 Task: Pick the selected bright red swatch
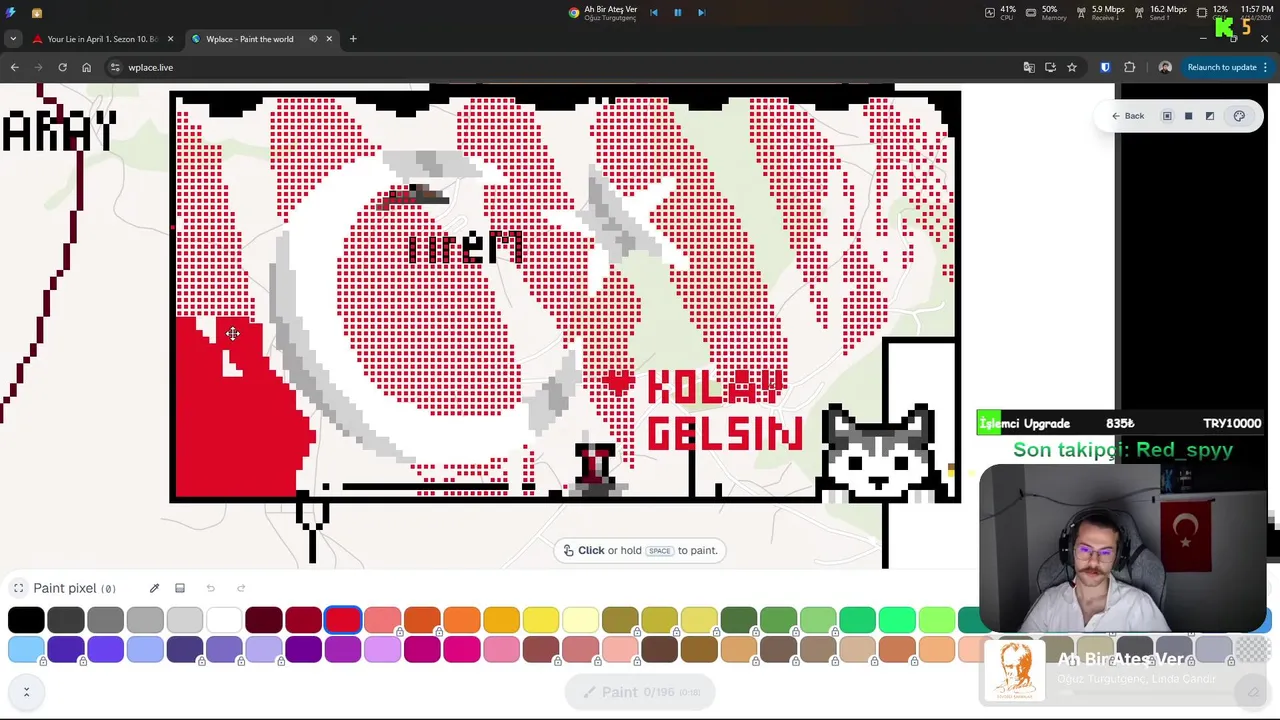pyautogui.click(x=343, y=620)
